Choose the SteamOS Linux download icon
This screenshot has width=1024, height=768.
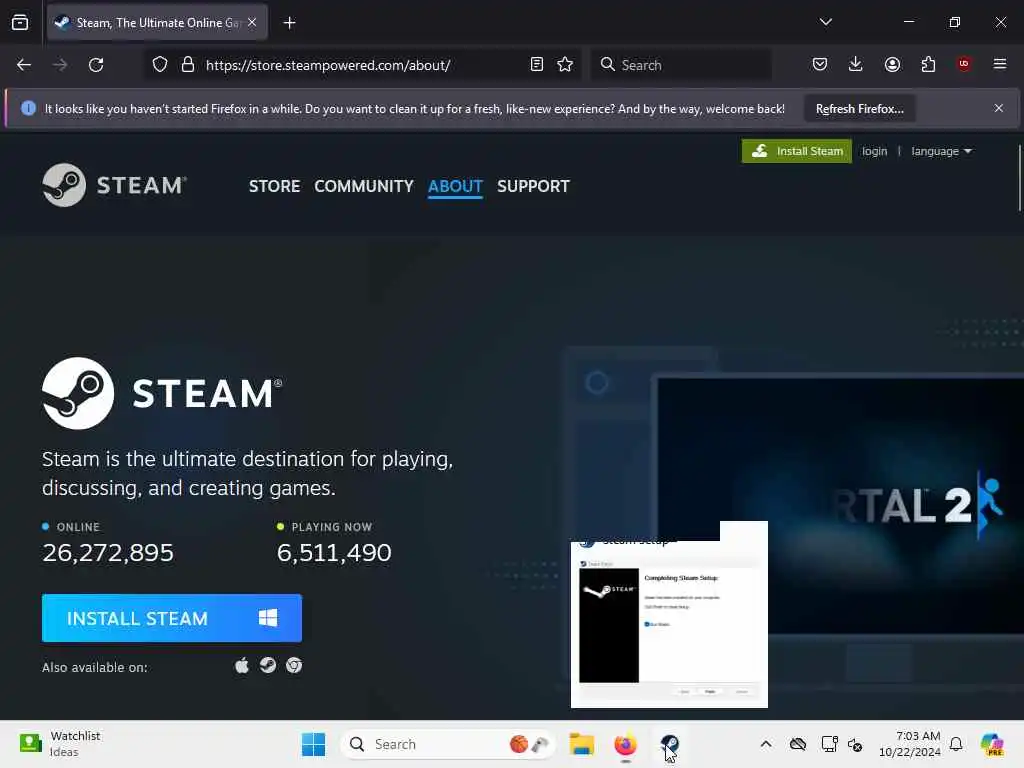click(268, 665)
